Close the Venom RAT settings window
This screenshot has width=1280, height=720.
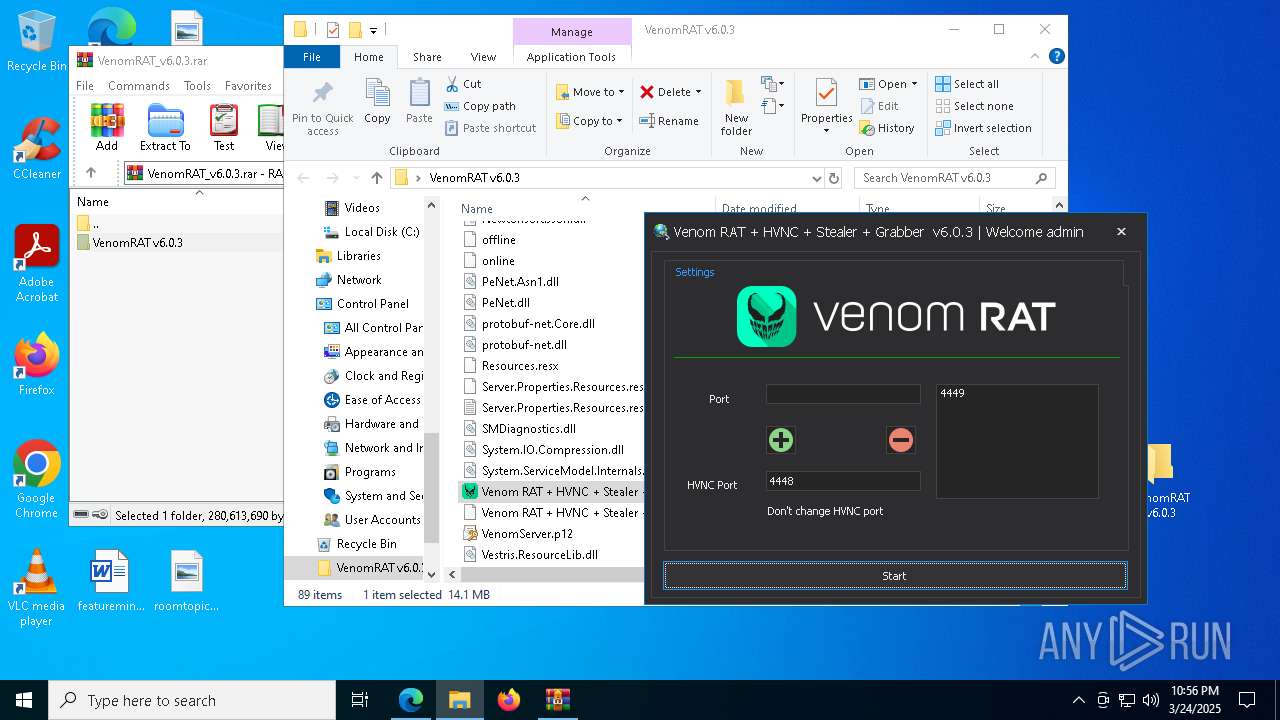1121,231
